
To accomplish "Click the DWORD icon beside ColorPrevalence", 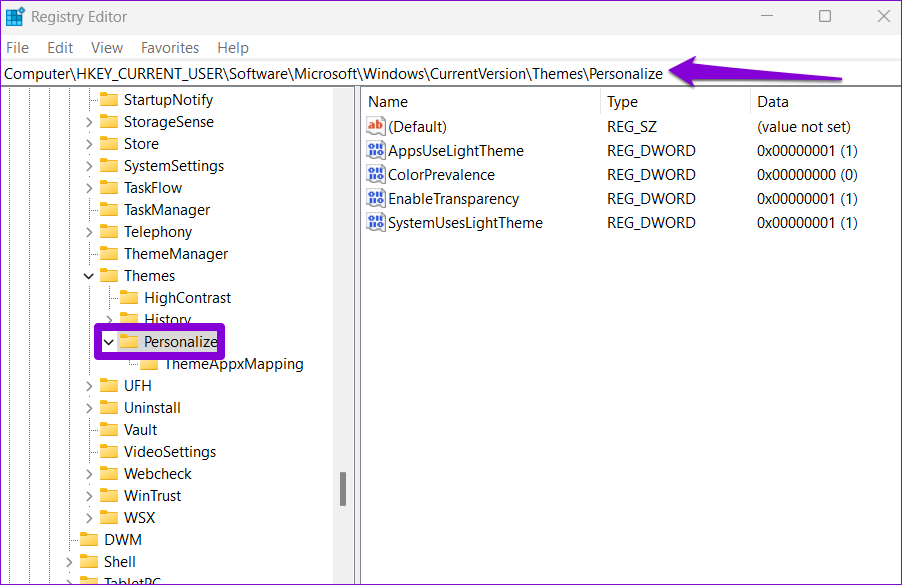I will tap(376, 175).
